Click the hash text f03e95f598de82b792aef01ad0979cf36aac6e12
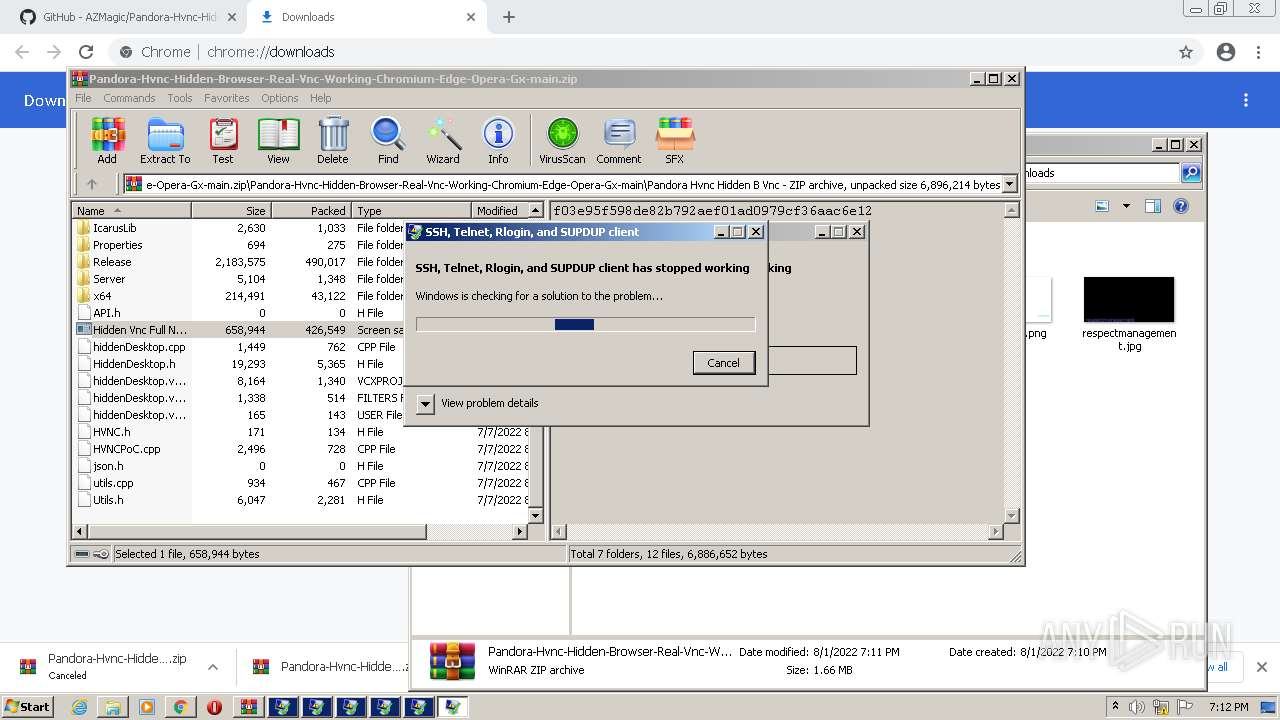The height and width of the screenshot is (720, 1280). 712,211
